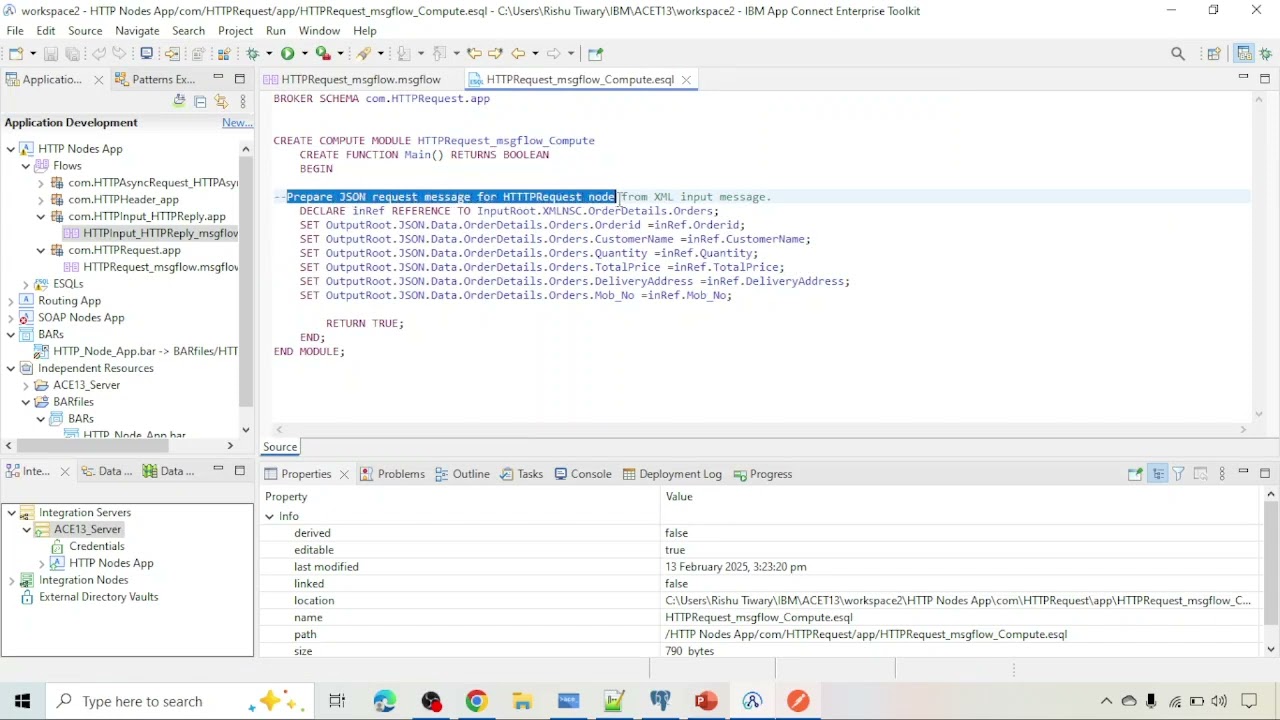Close the HTTPRequest_msgflow_Compute.esql editor tab
Screen dimensions: 1280x720
tap(686, 79)
